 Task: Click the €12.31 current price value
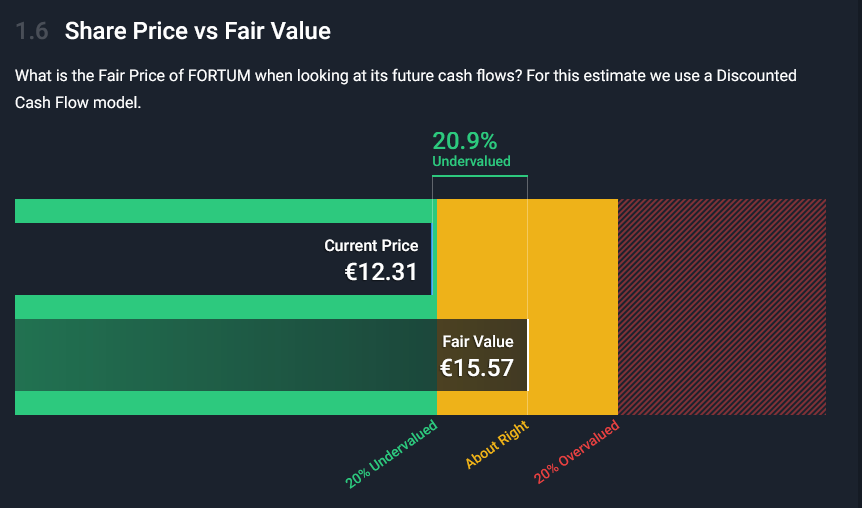pyautogui.click(x=381, y=272)
